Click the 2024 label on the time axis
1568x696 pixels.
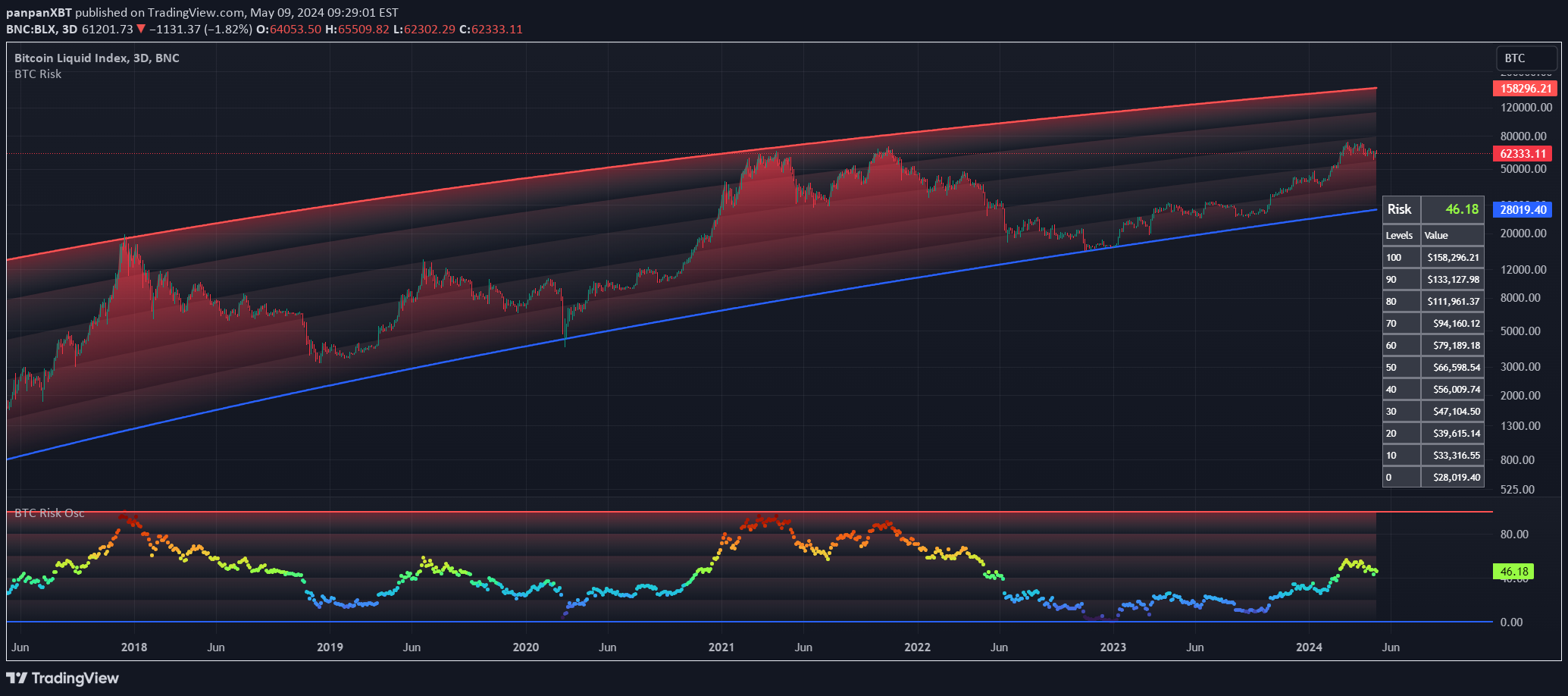(x=1309, y=647)
